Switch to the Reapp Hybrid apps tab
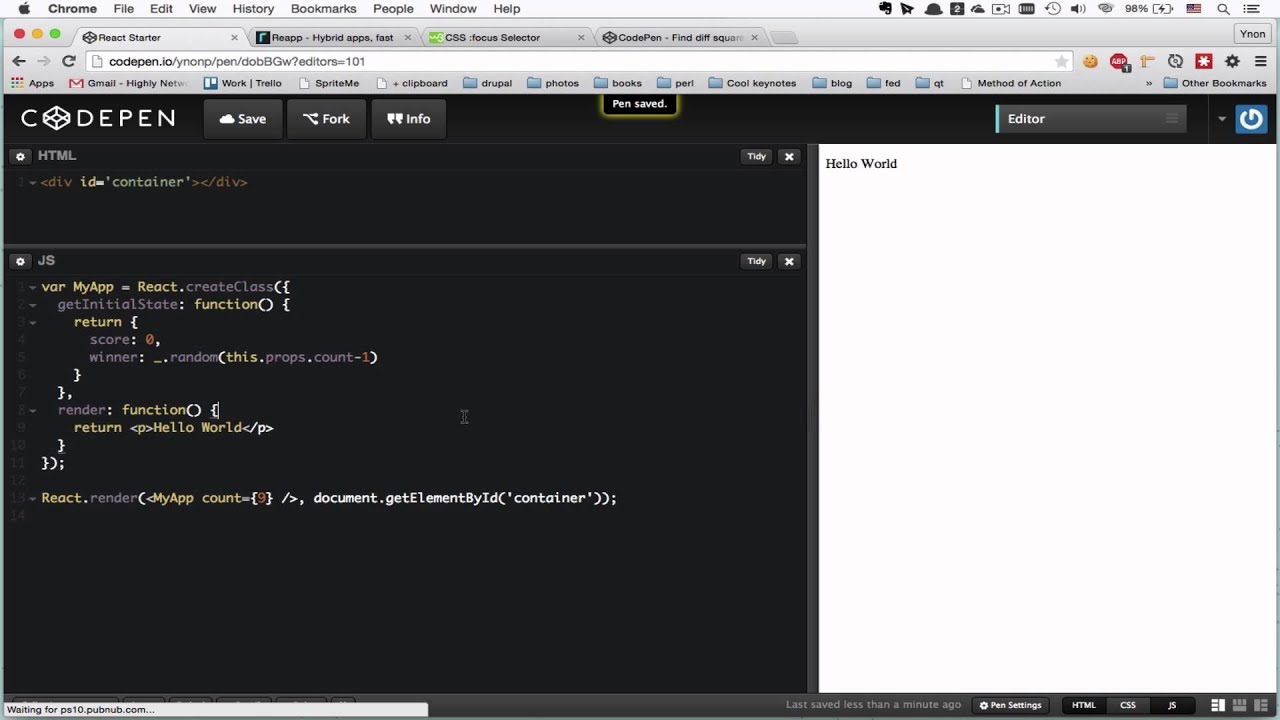Screen dimensions: 1280x720 (332, 38)
